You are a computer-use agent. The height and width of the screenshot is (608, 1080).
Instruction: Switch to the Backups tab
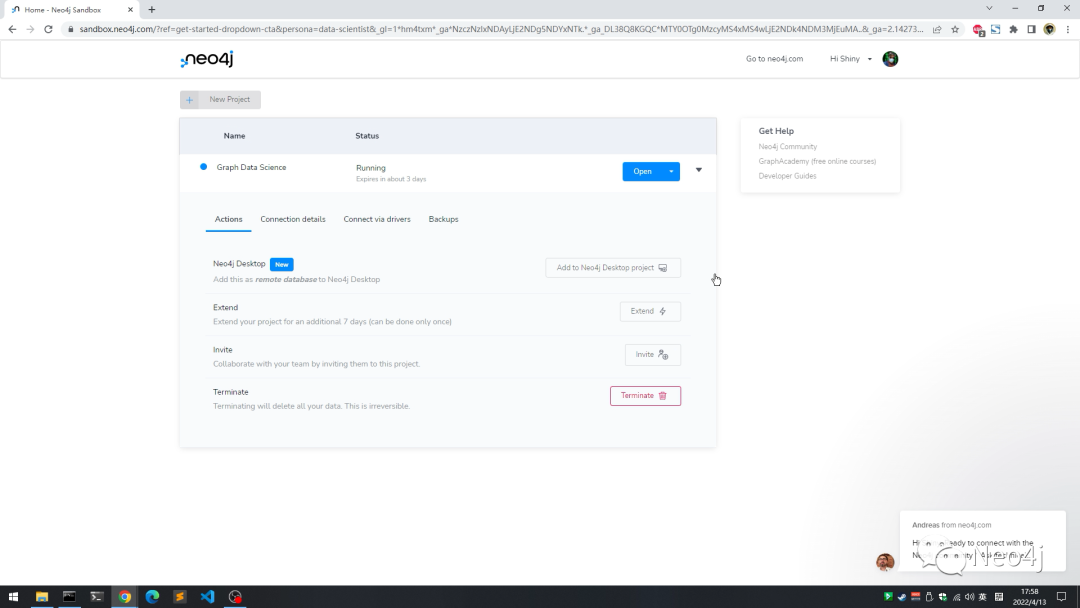tap(443, 219)
